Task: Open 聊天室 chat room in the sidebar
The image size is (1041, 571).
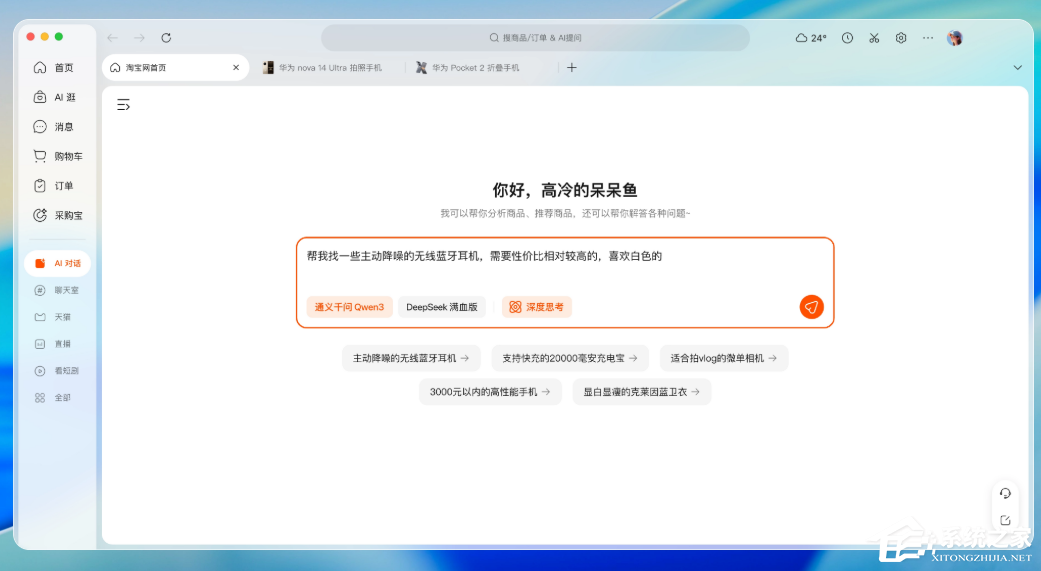Action: pyautogui.click(x=56, y=290)
